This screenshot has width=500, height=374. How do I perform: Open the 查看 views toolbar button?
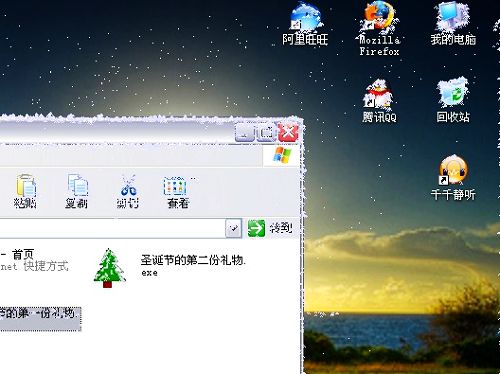pyautogui.click(x=178, y=191)
